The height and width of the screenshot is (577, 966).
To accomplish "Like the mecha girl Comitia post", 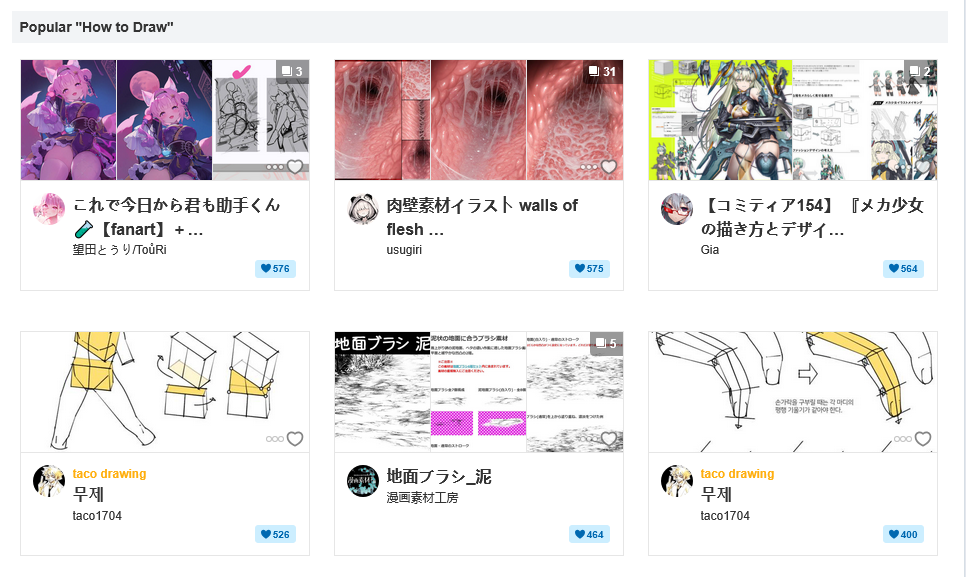I will click(923, 167).
